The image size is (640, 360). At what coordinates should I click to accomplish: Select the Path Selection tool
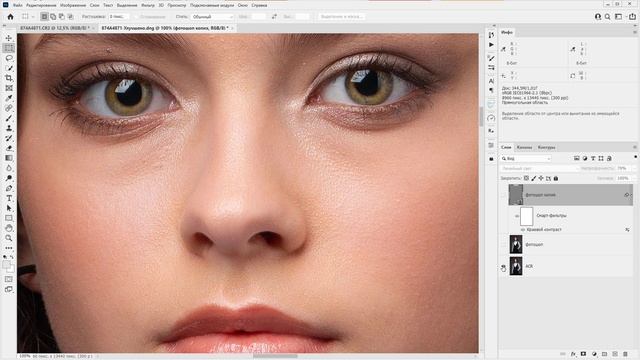pyautogui.click(x=9, y=208)
